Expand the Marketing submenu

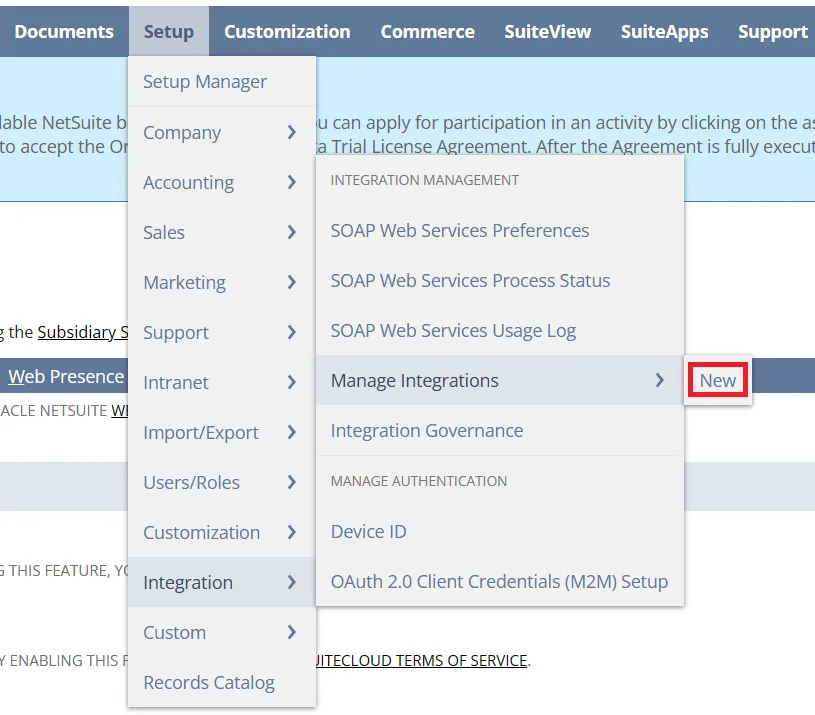(x=222, y=282)
